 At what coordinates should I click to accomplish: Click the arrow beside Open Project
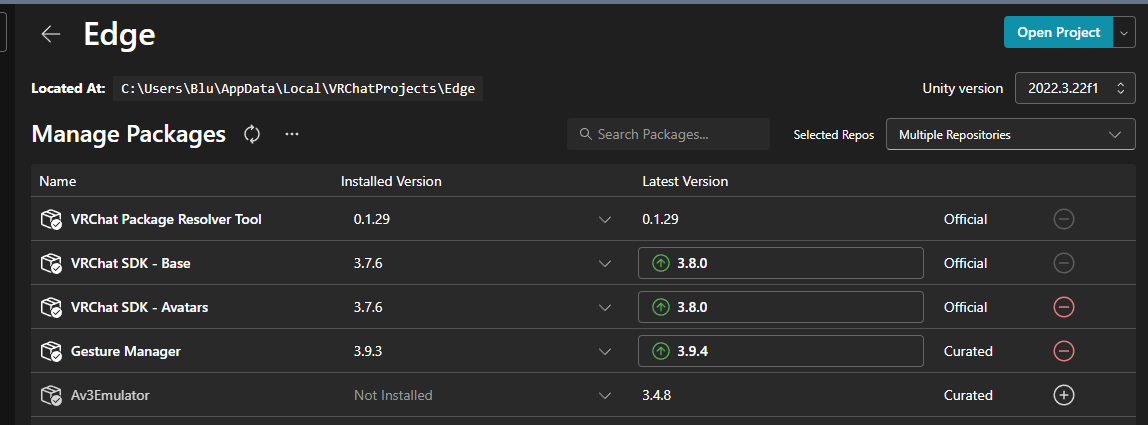[x=1124, y=32]
